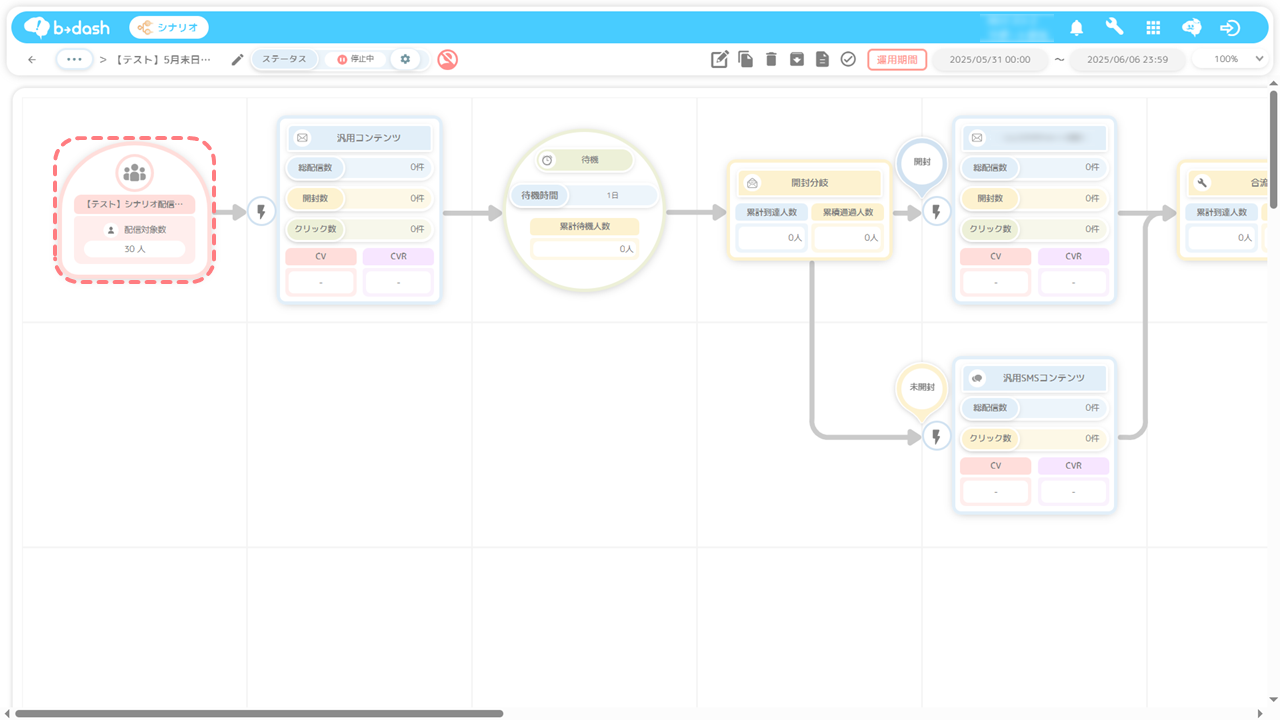Delete scenario with trash icon
The image size is (1280, 720).
point(771,60)
